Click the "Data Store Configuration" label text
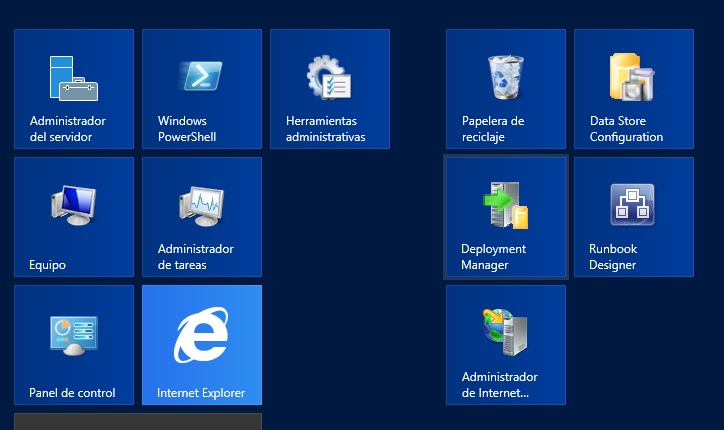 (626, 129)
